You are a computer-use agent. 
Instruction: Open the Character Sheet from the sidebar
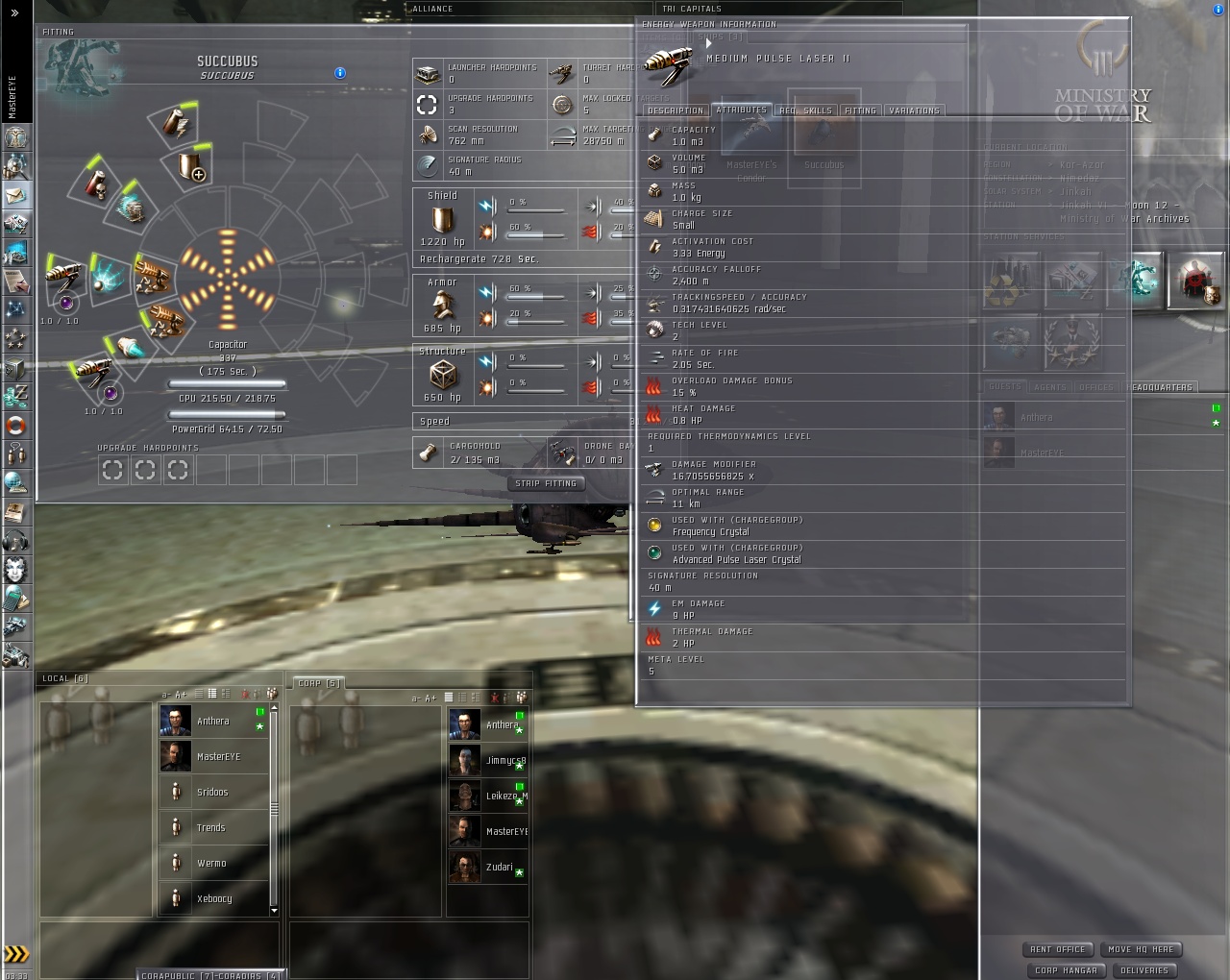pos(16,137)
